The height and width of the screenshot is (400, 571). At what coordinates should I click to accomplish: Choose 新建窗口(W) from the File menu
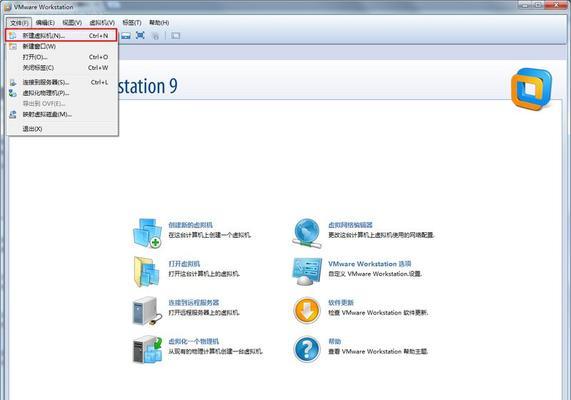[x=61, y=46]
